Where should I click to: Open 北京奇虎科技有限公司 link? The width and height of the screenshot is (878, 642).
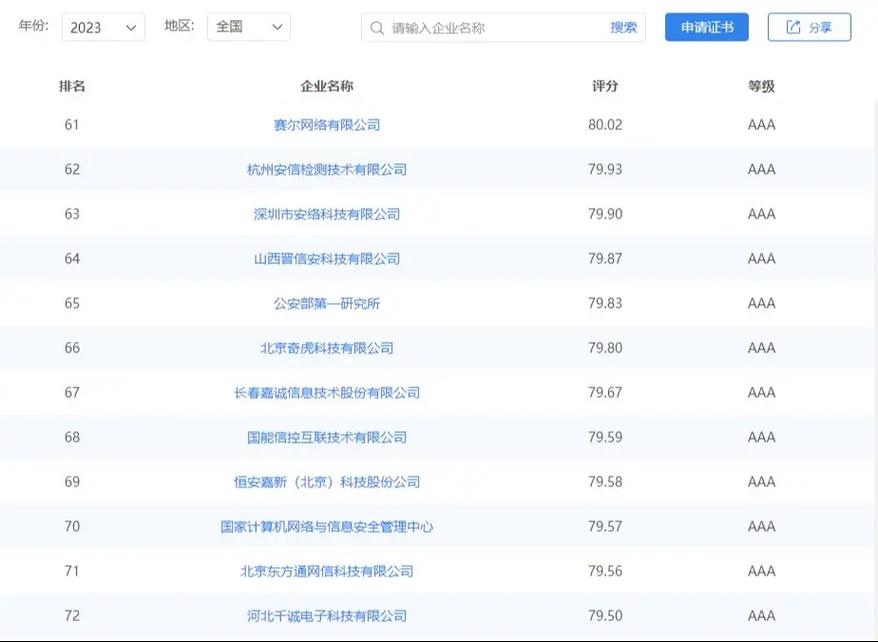pos(326,348)
